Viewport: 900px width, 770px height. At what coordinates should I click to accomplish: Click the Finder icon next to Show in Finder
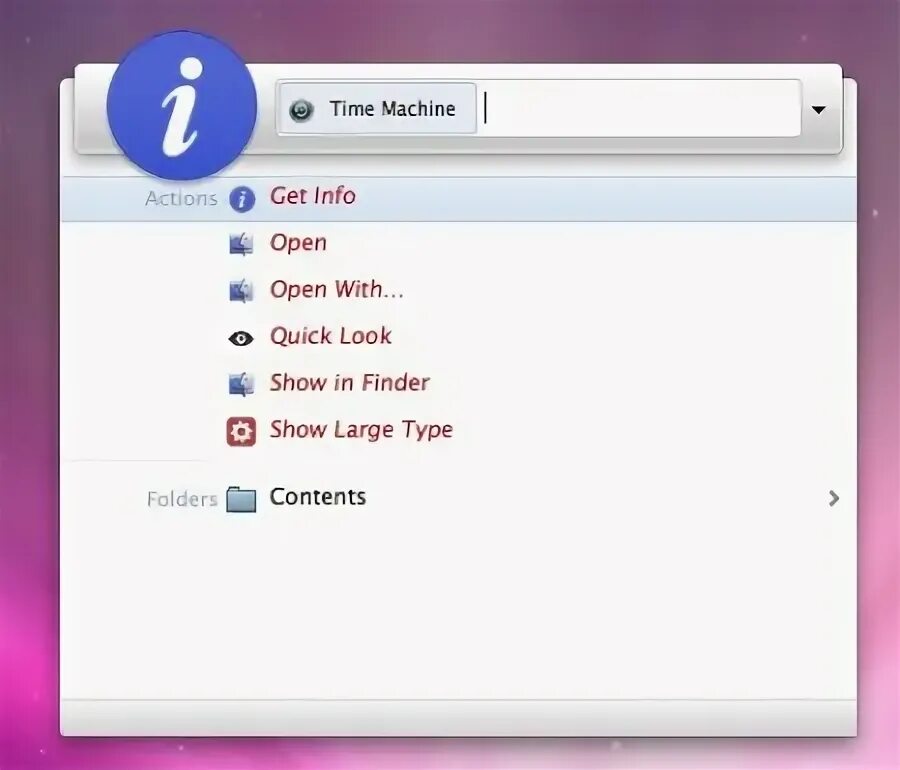[241, 384]
